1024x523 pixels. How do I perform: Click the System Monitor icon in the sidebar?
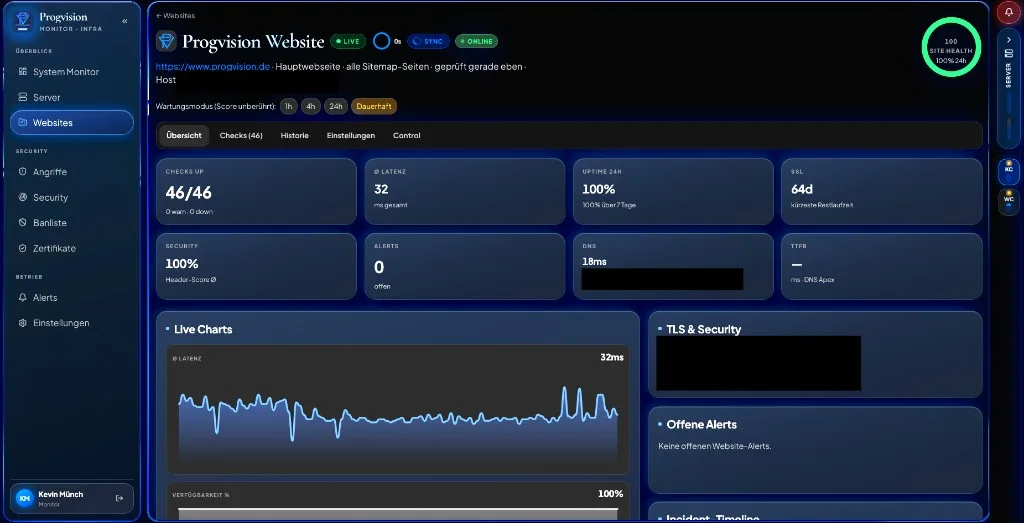coord(23,72)
